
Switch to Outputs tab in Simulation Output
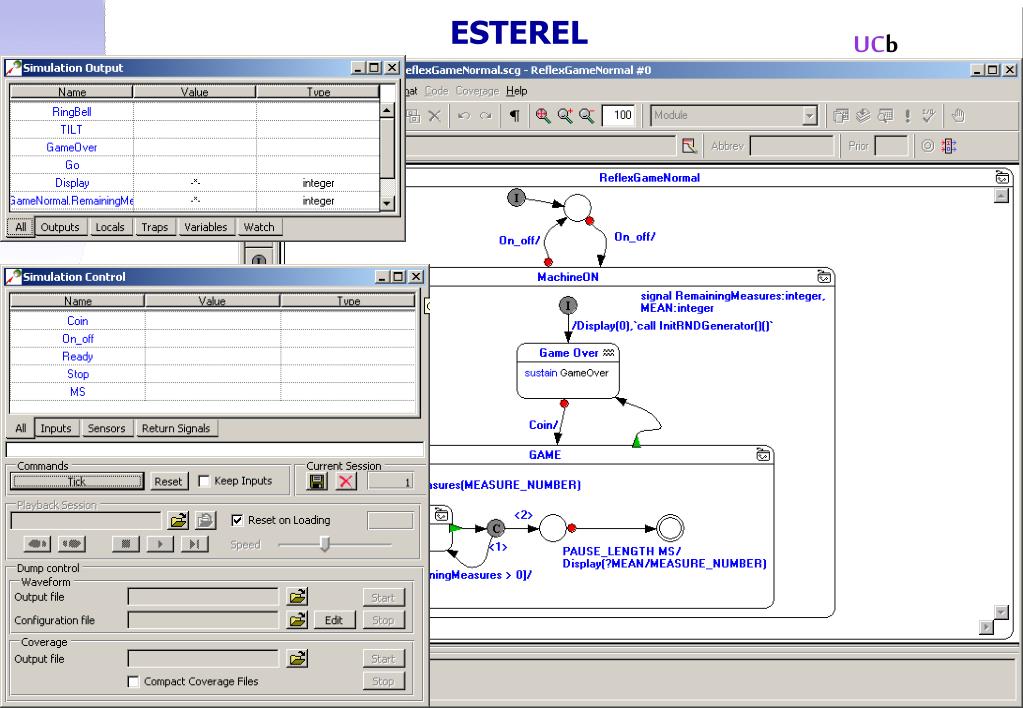60,227
